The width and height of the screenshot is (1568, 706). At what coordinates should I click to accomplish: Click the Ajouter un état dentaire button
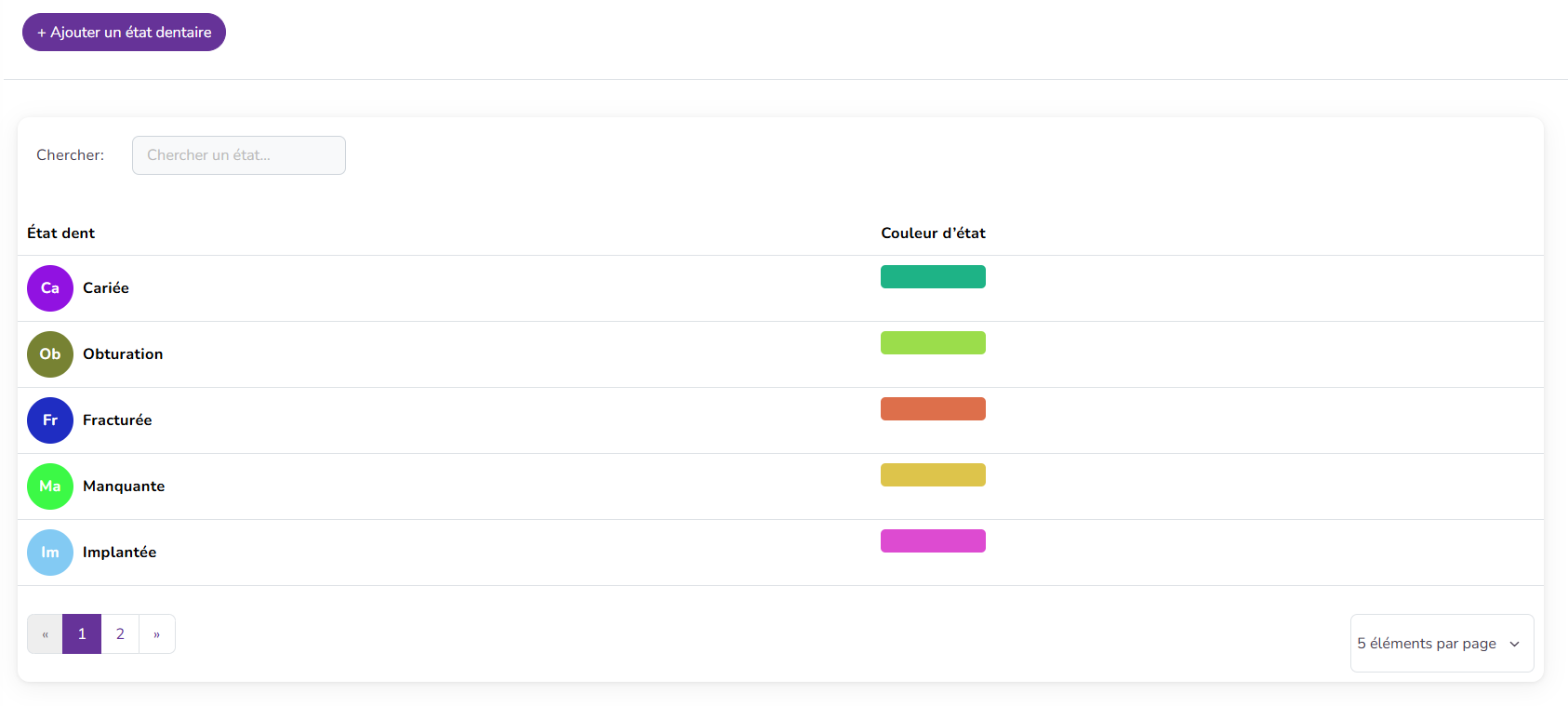point(124,33)
